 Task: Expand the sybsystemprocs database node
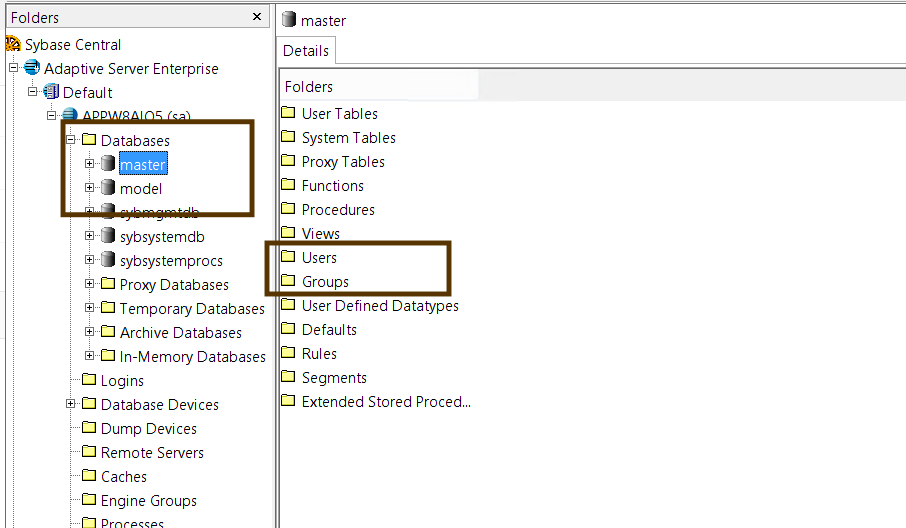[90, 259]
